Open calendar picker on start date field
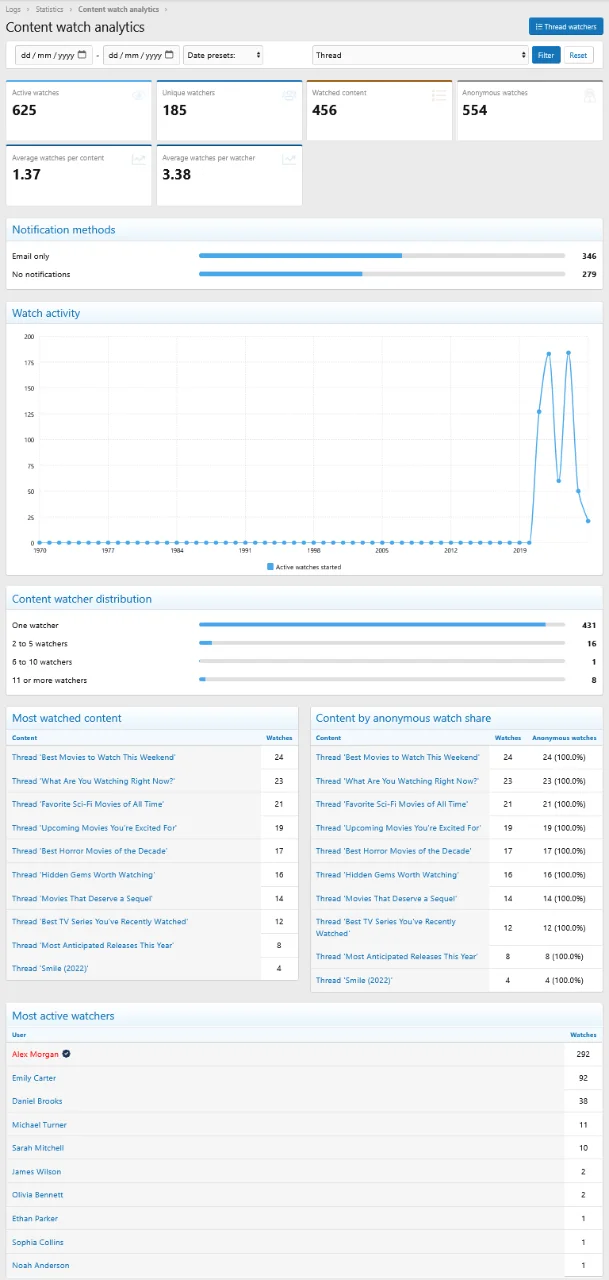 [x=82, y=55]
